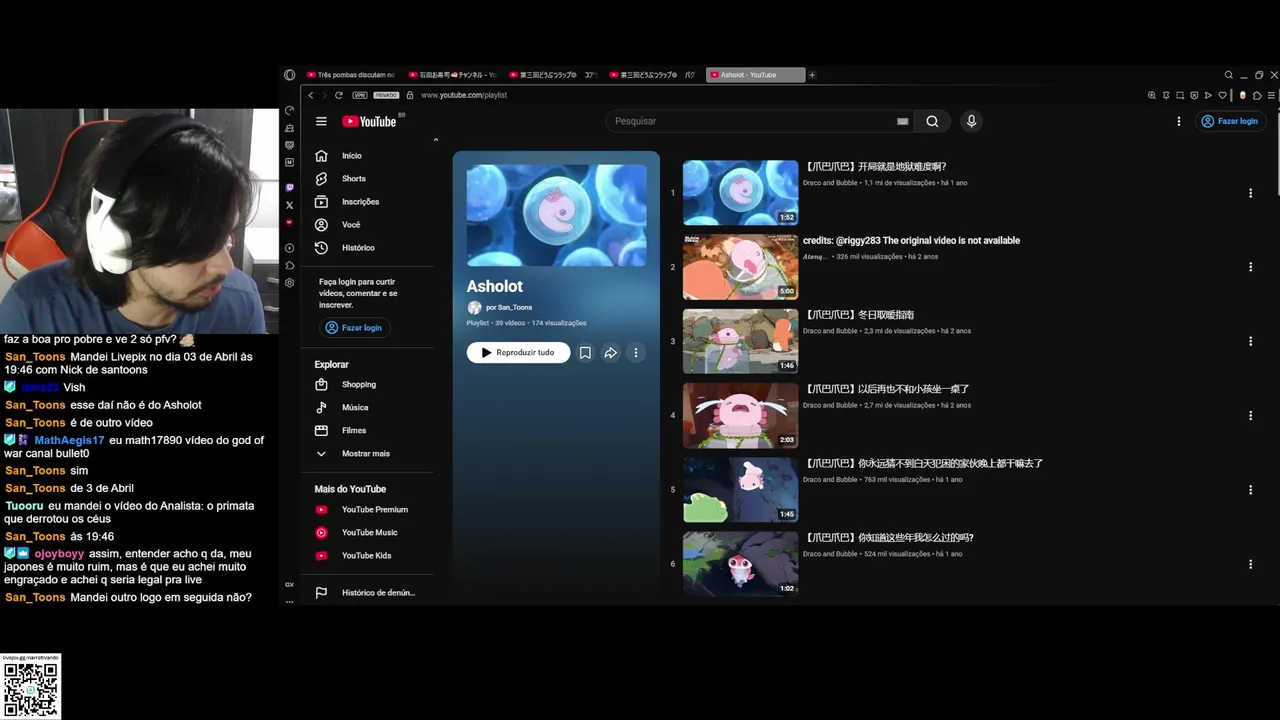The image size is (1280, 720).
Task: Click magnifier-plus icon in browser toolbar
Action: click(1152, 95)
